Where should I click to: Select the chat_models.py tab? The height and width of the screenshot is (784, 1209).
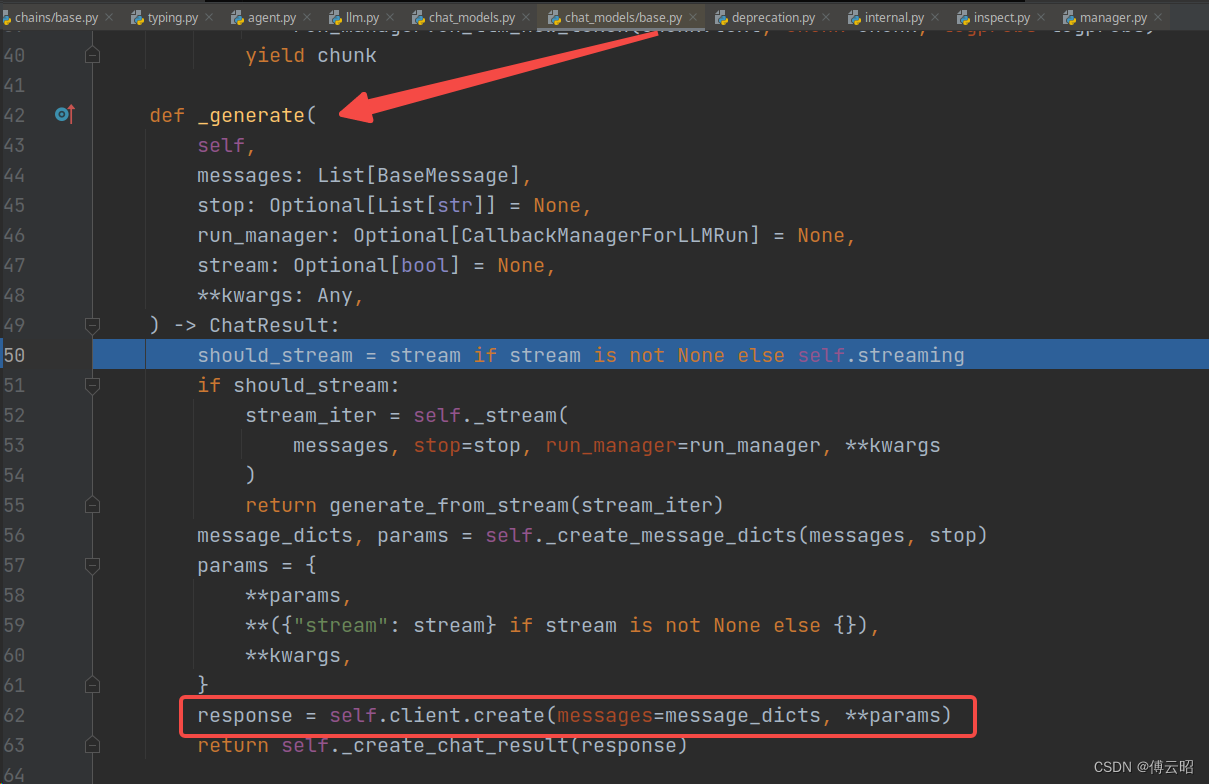pyautogui.click(x=471, y=18)
